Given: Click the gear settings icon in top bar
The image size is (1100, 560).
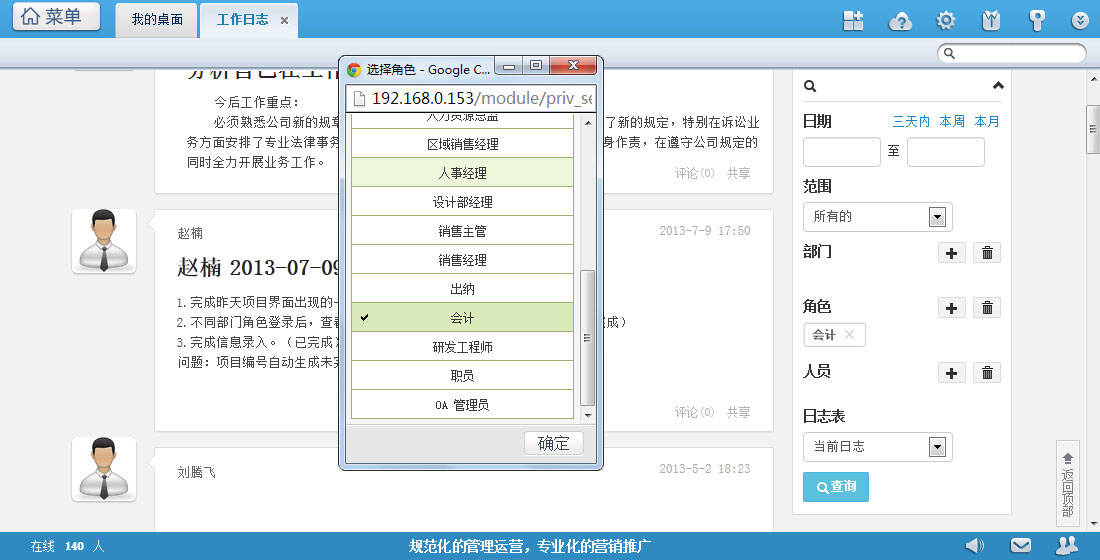Looking at the screenshot, I should click(945, 20).
